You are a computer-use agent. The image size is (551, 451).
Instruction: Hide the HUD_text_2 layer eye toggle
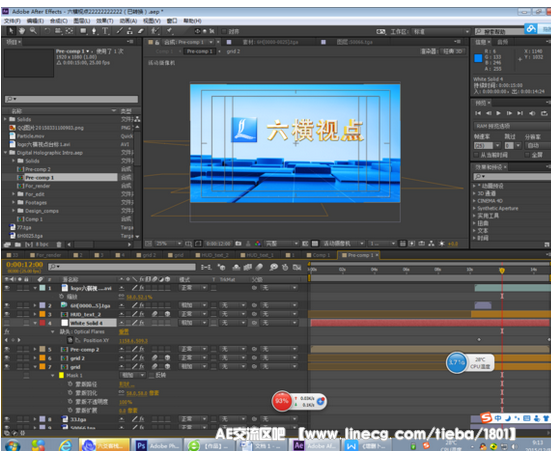7,314
